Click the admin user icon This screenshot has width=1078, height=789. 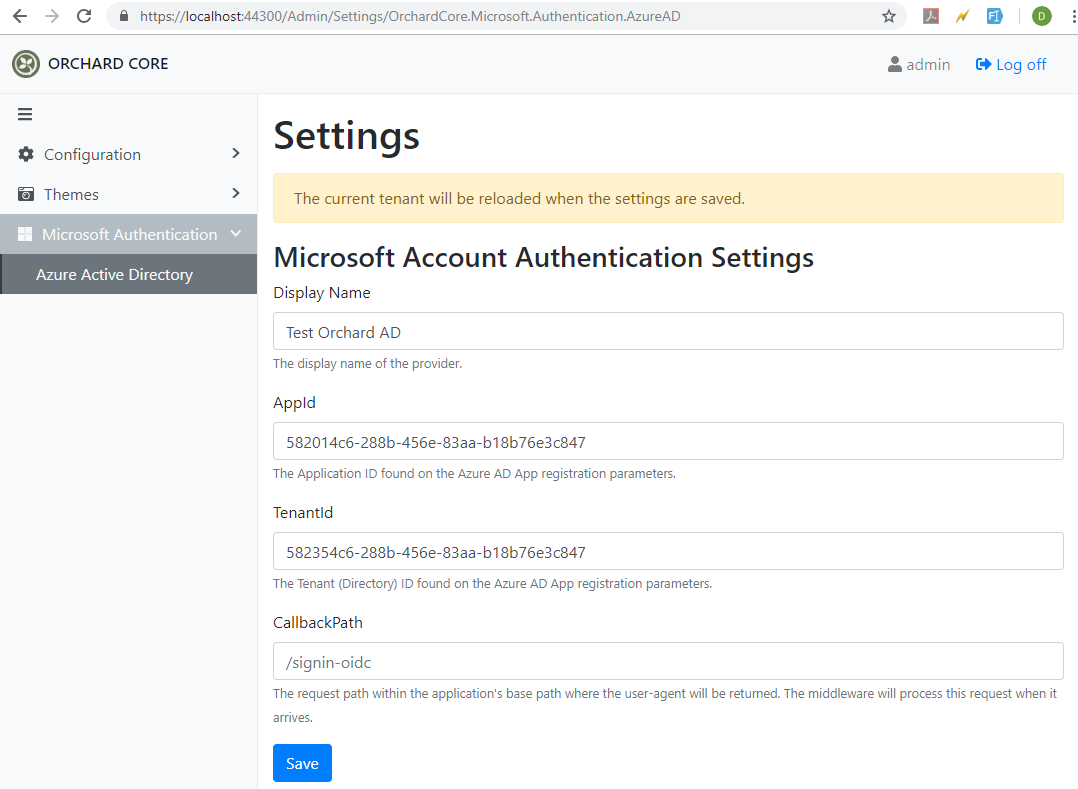894,64
